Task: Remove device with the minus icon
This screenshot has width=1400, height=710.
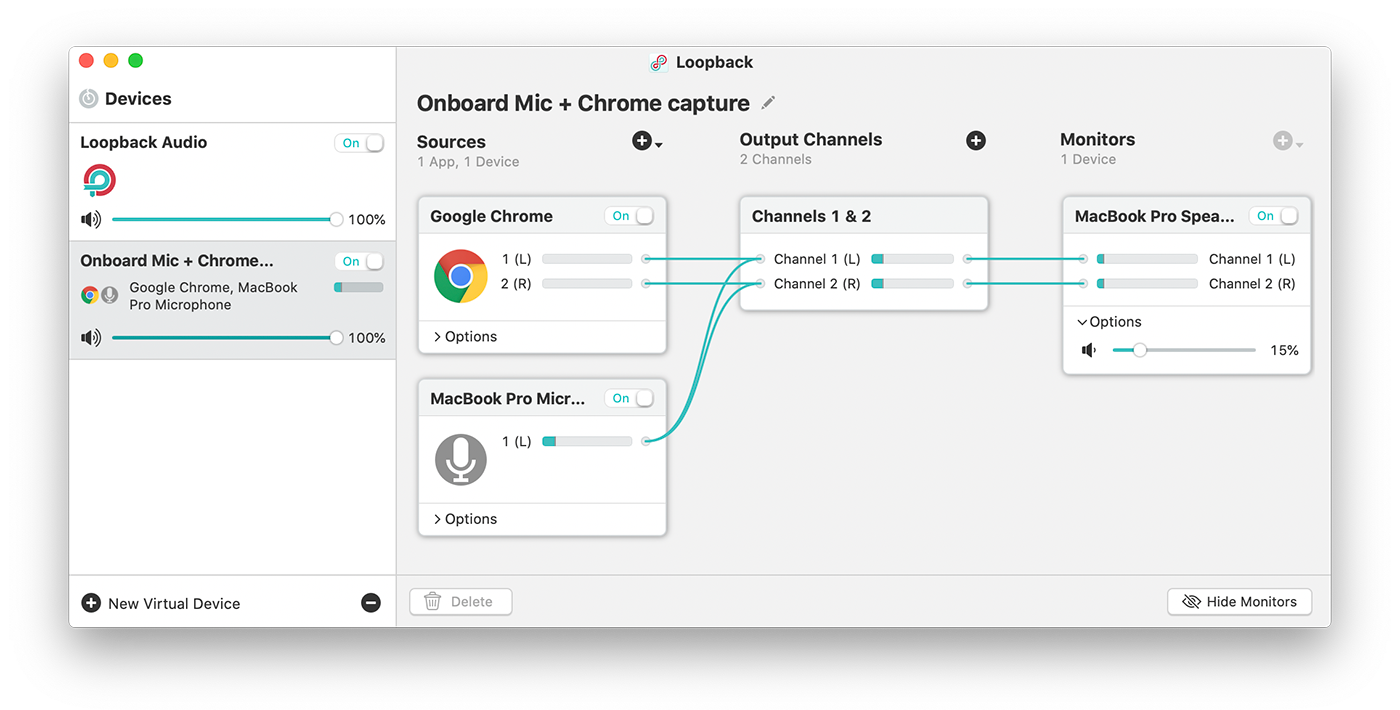Action: (x=371, y=603)
